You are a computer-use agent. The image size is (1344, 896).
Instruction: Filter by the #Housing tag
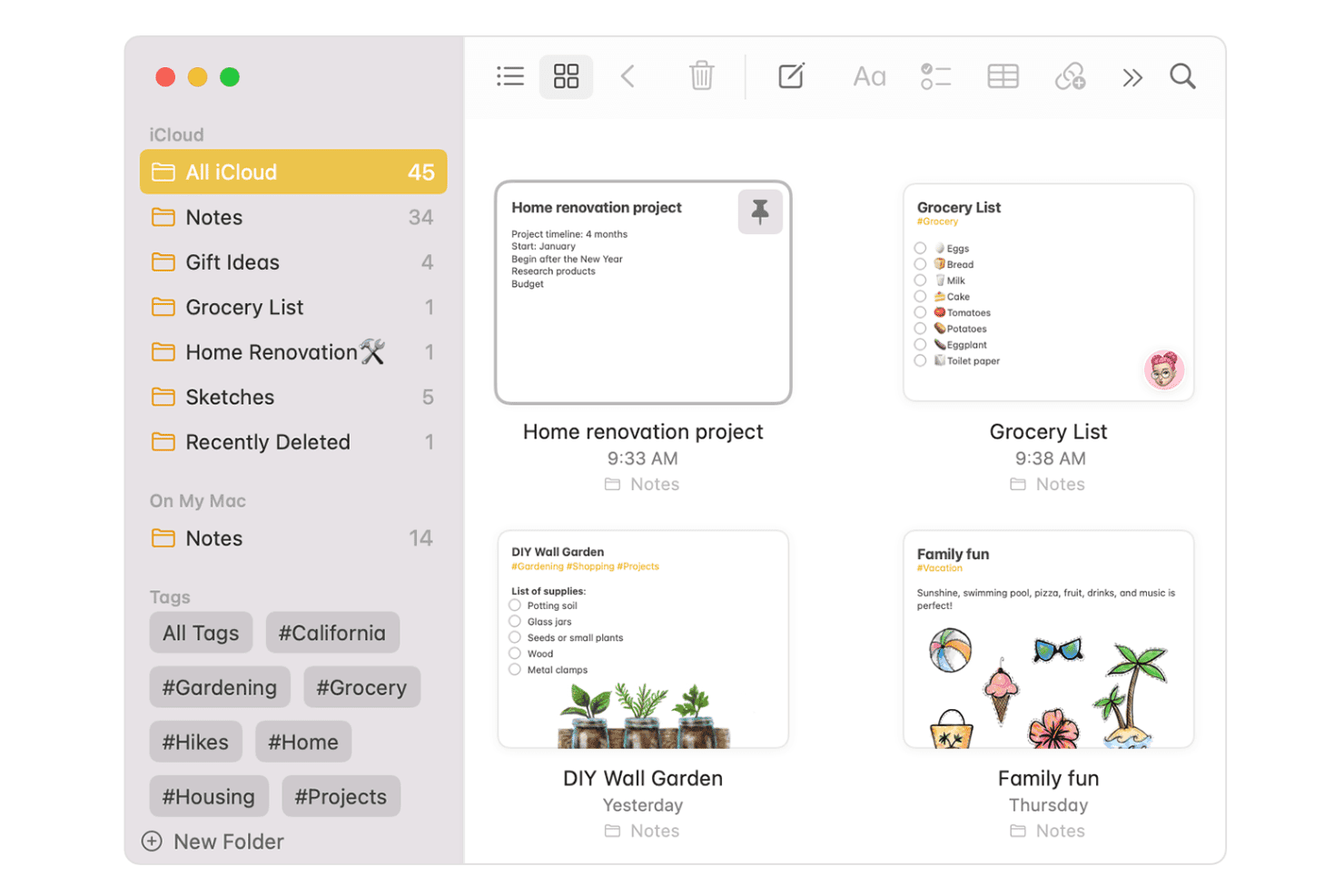coord(209,796)
